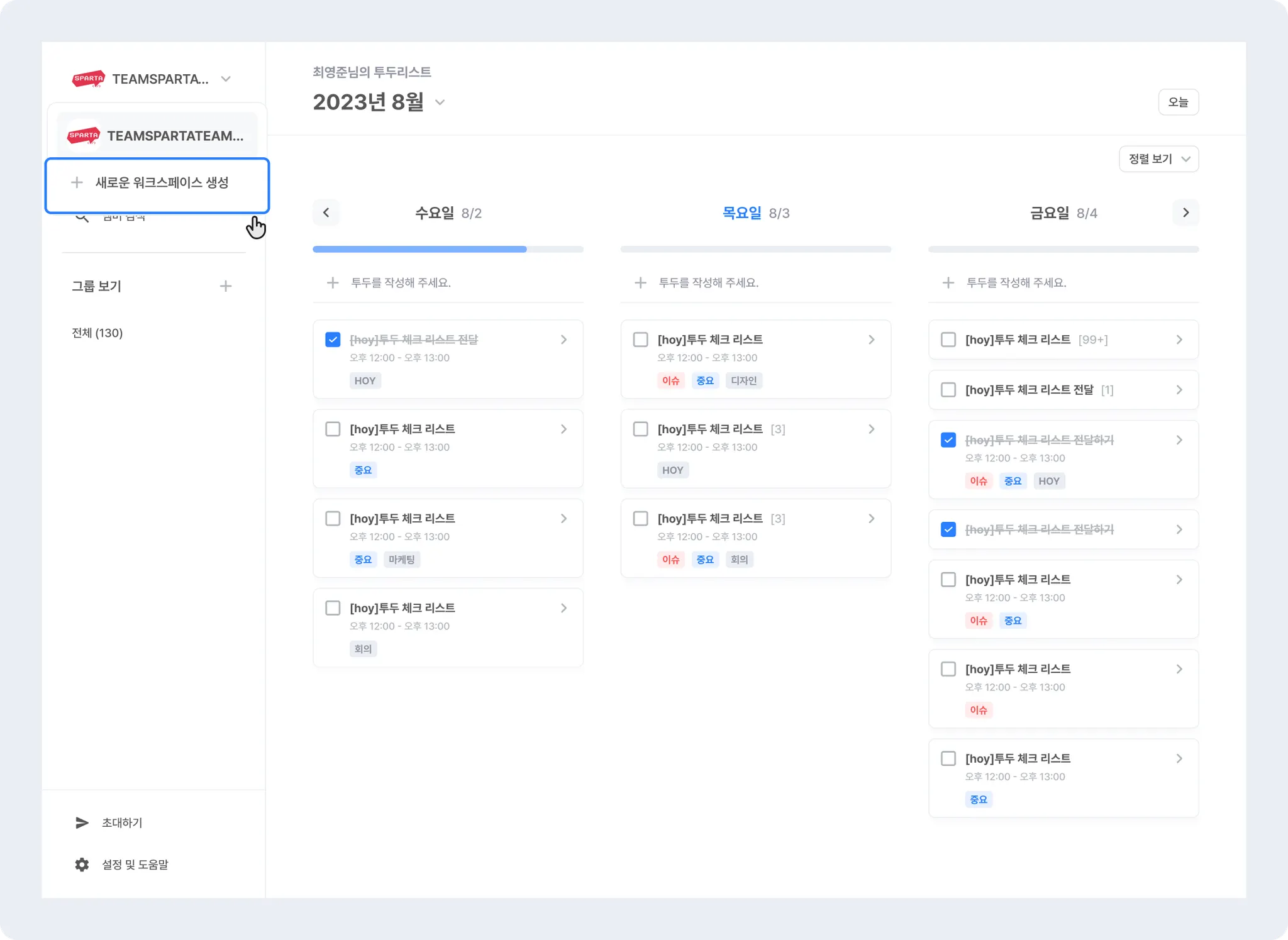Open the 정렬 보기 dropdown

tap(1158, 159)
